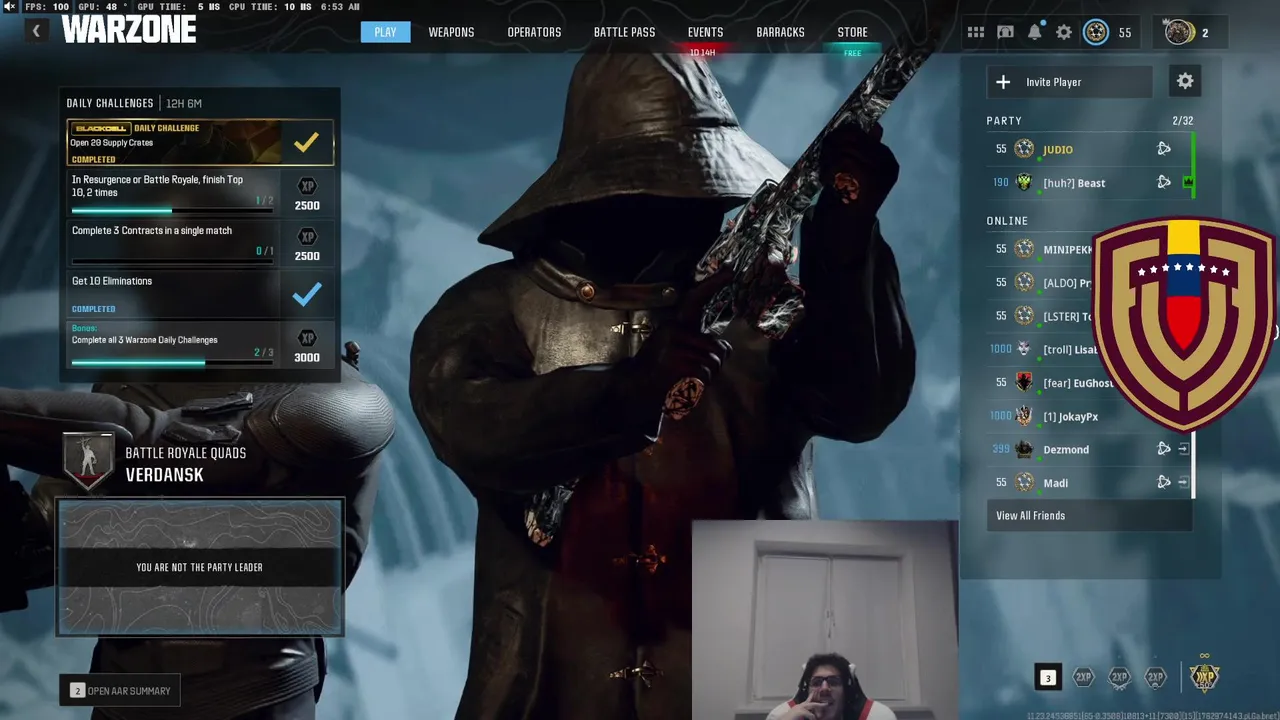Open the BATTLE PASS tab
Image resolution: width=1280 pixels, height=720 pixels.
click(x=624, y=32)
